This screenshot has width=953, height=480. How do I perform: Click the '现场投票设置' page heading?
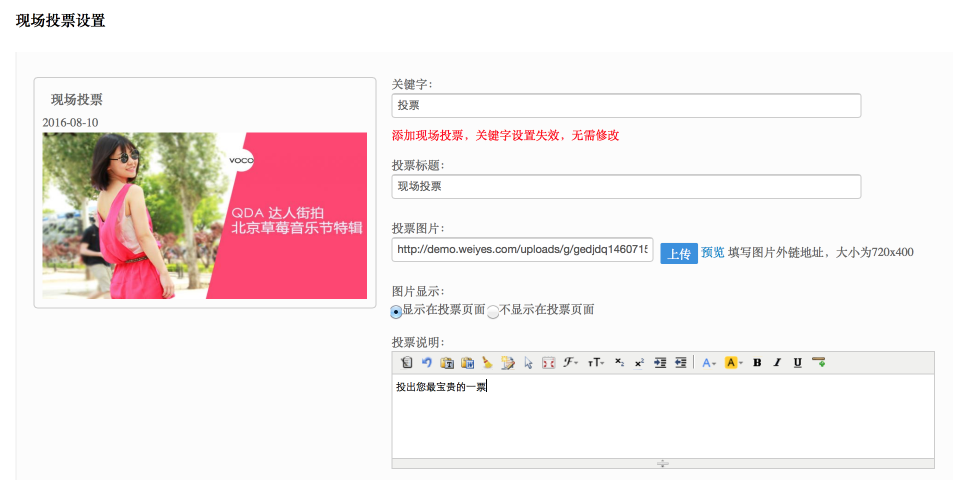[60, 21]
